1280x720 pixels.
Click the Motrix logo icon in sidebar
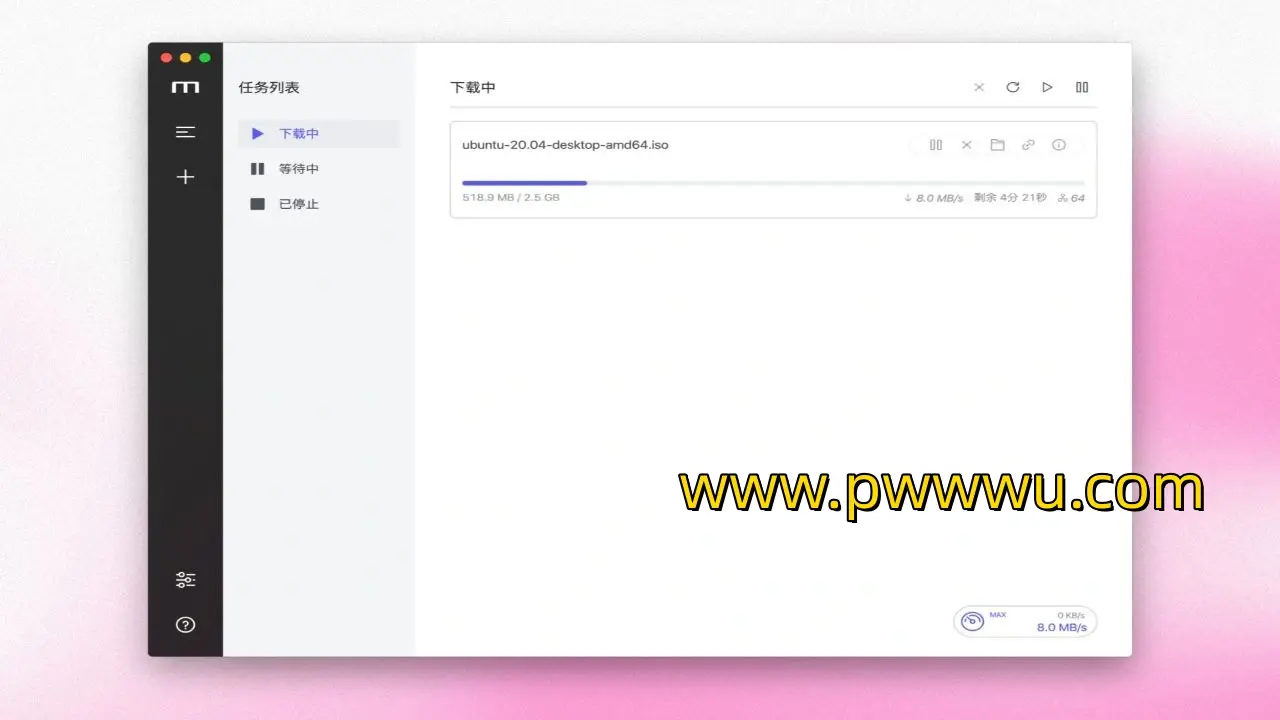pos(185,88)
